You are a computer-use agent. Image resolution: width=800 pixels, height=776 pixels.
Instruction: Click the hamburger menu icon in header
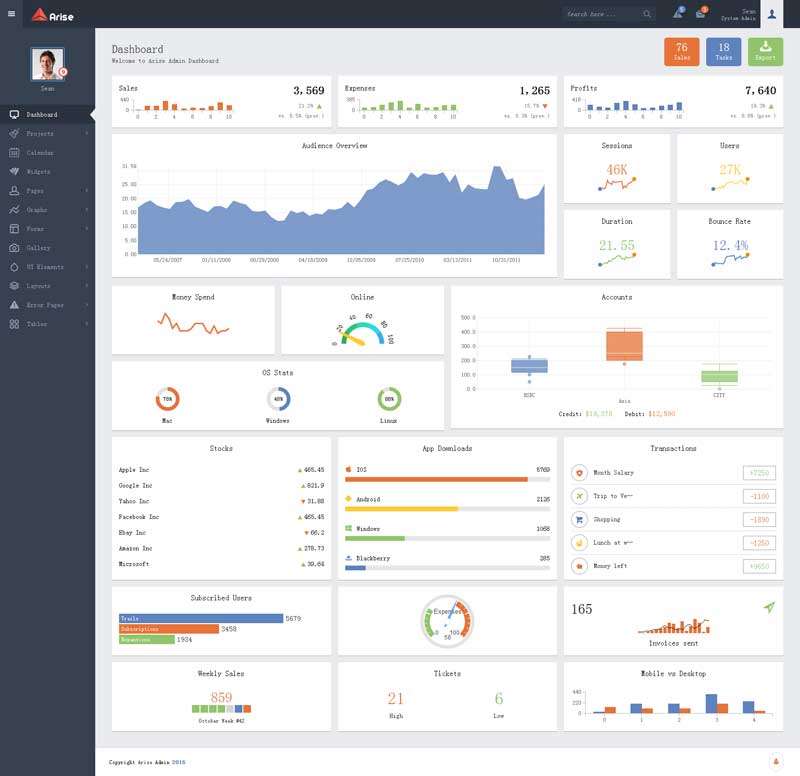point(12,14)
